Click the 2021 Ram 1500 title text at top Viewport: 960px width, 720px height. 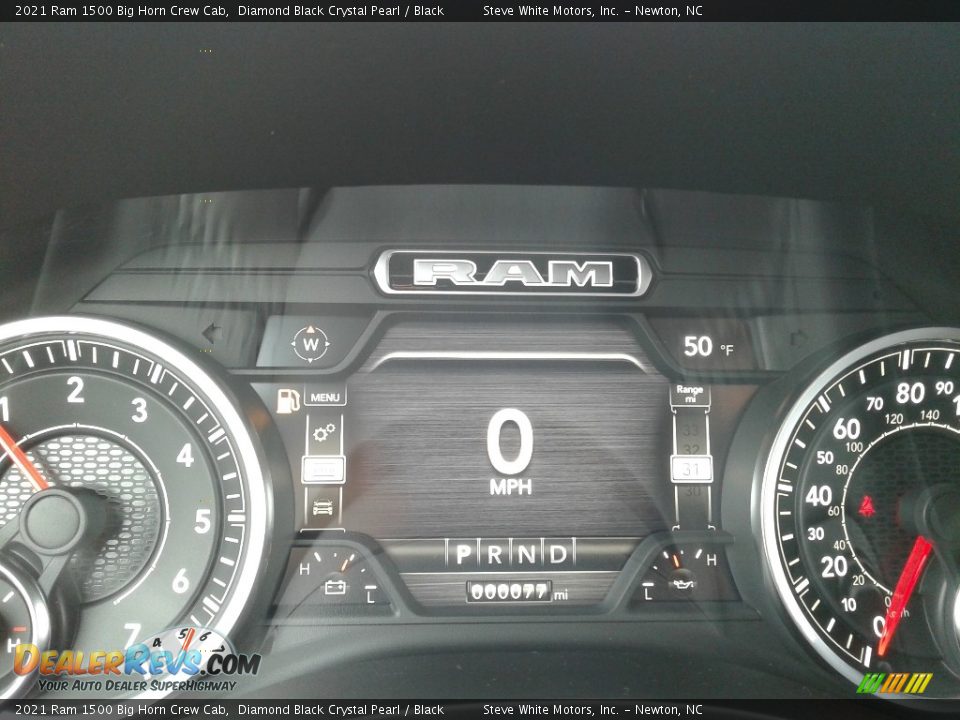pyautogui.click(x=229, y=10)
